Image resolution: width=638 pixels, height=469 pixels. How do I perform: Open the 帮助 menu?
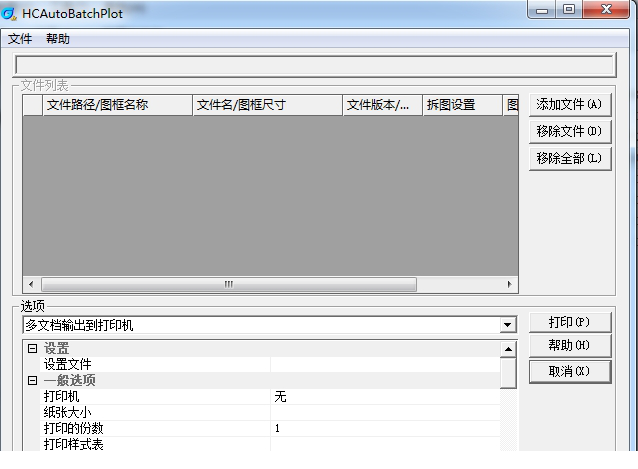pos(58,39)
